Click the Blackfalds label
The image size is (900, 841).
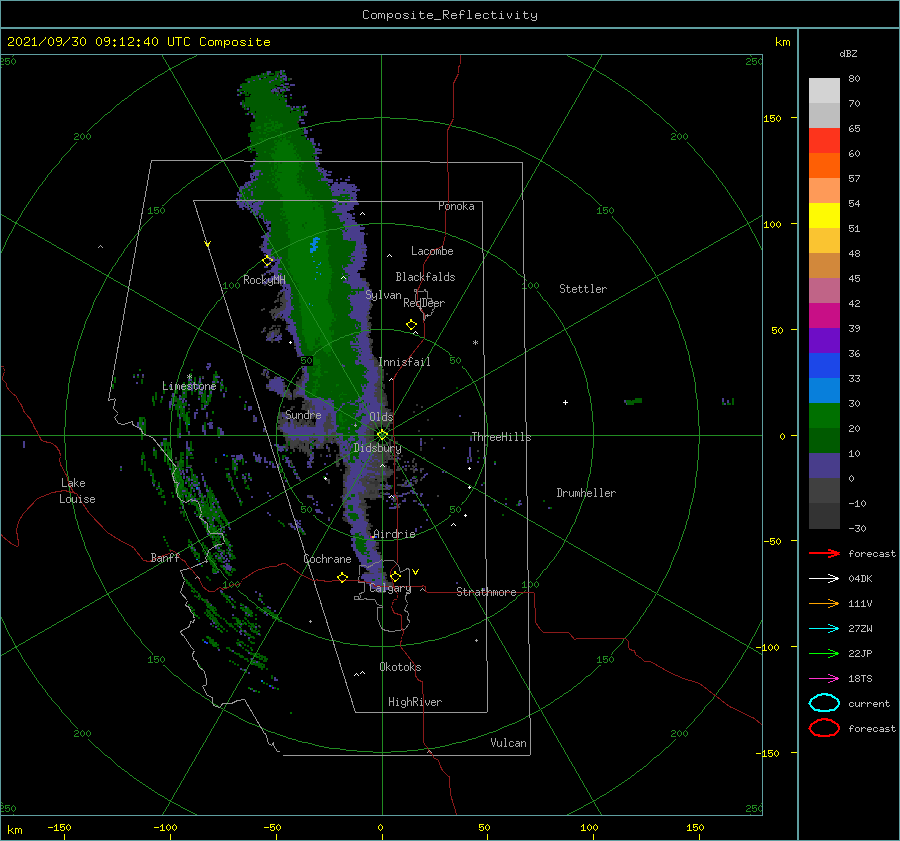[425, 277]
